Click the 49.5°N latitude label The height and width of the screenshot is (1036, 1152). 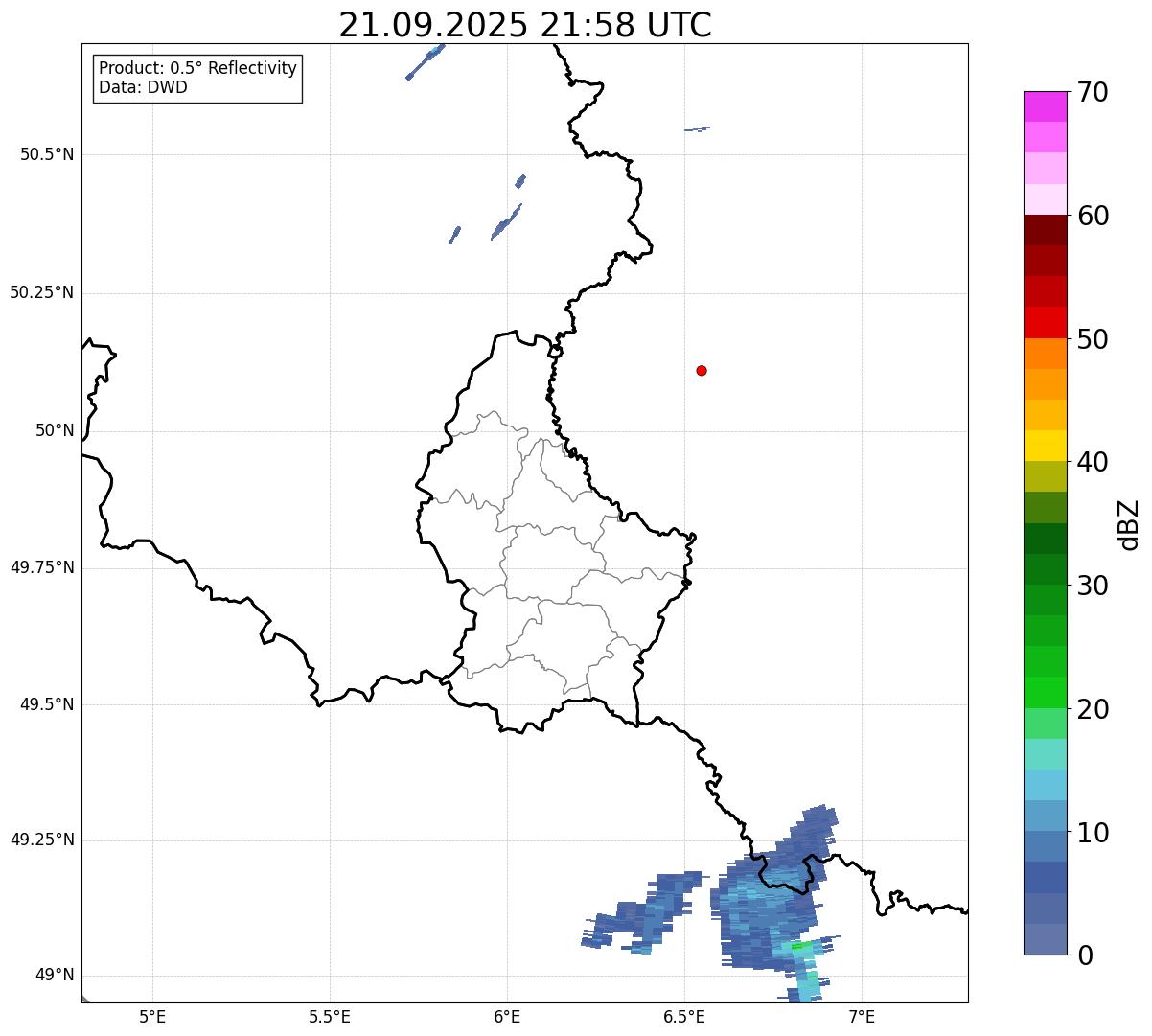(x=46, y=704)
